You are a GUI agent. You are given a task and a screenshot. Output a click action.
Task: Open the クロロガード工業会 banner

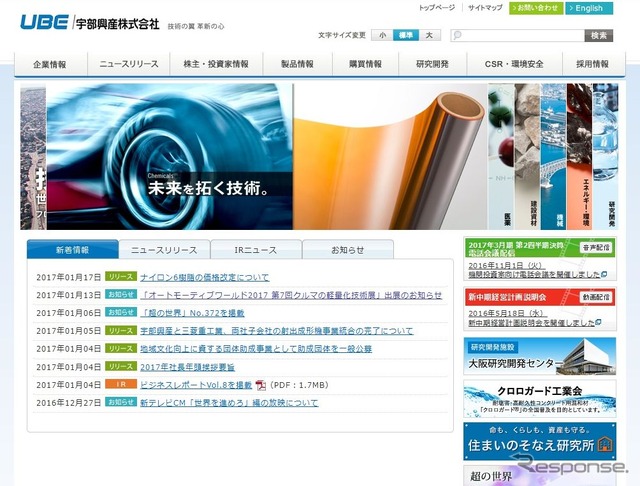[x=540, y=399]
